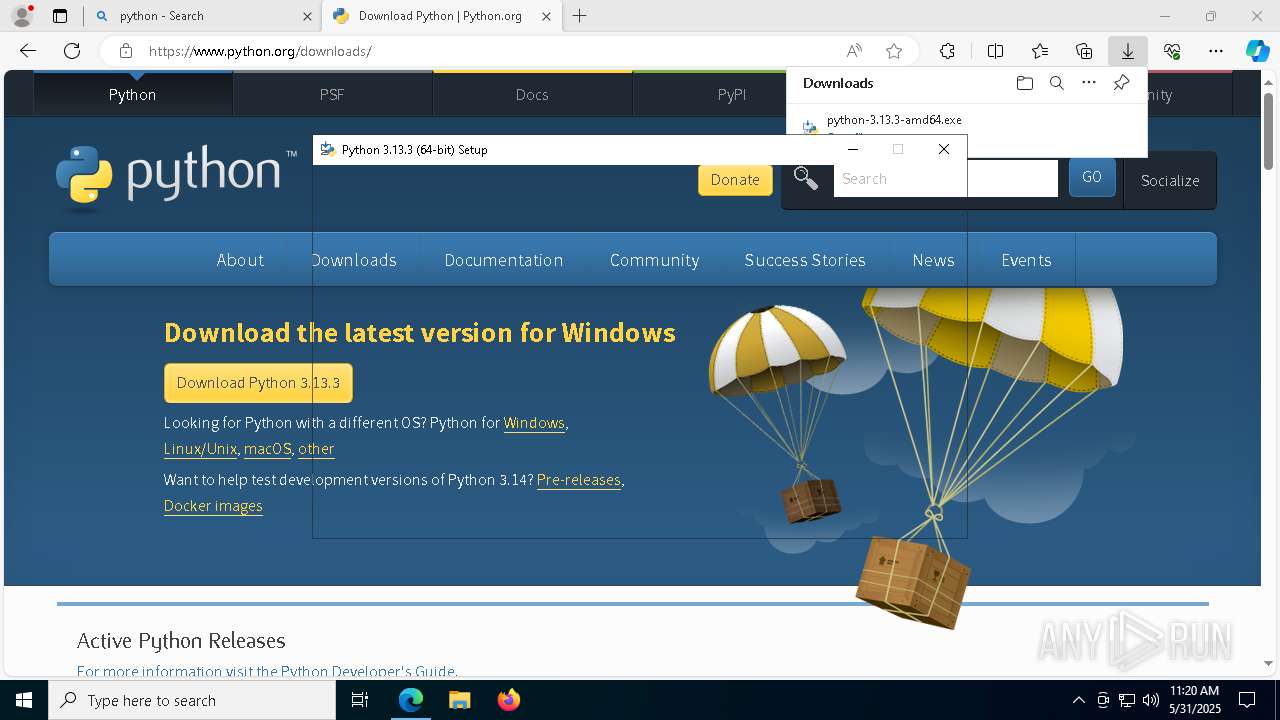Open browser essentials heart icon
Image resolution: width=1280 pixels, height=720 pixels.
click(1172, 51)
